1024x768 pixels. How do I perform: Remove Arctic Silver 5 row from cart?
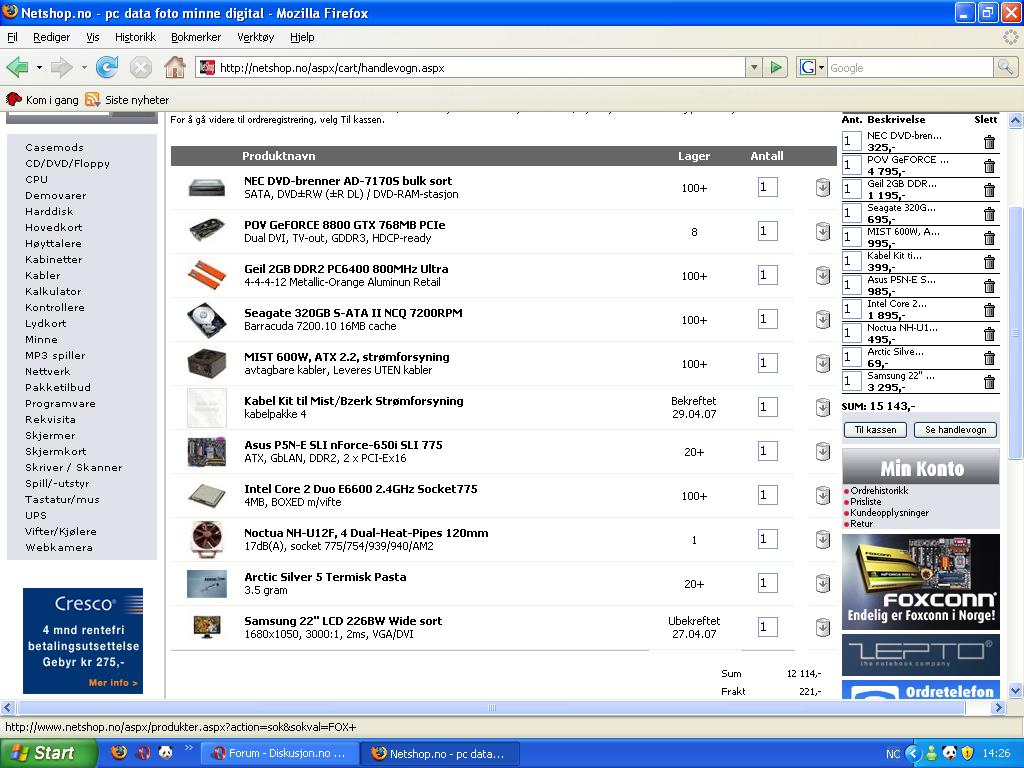click(823, 584)
